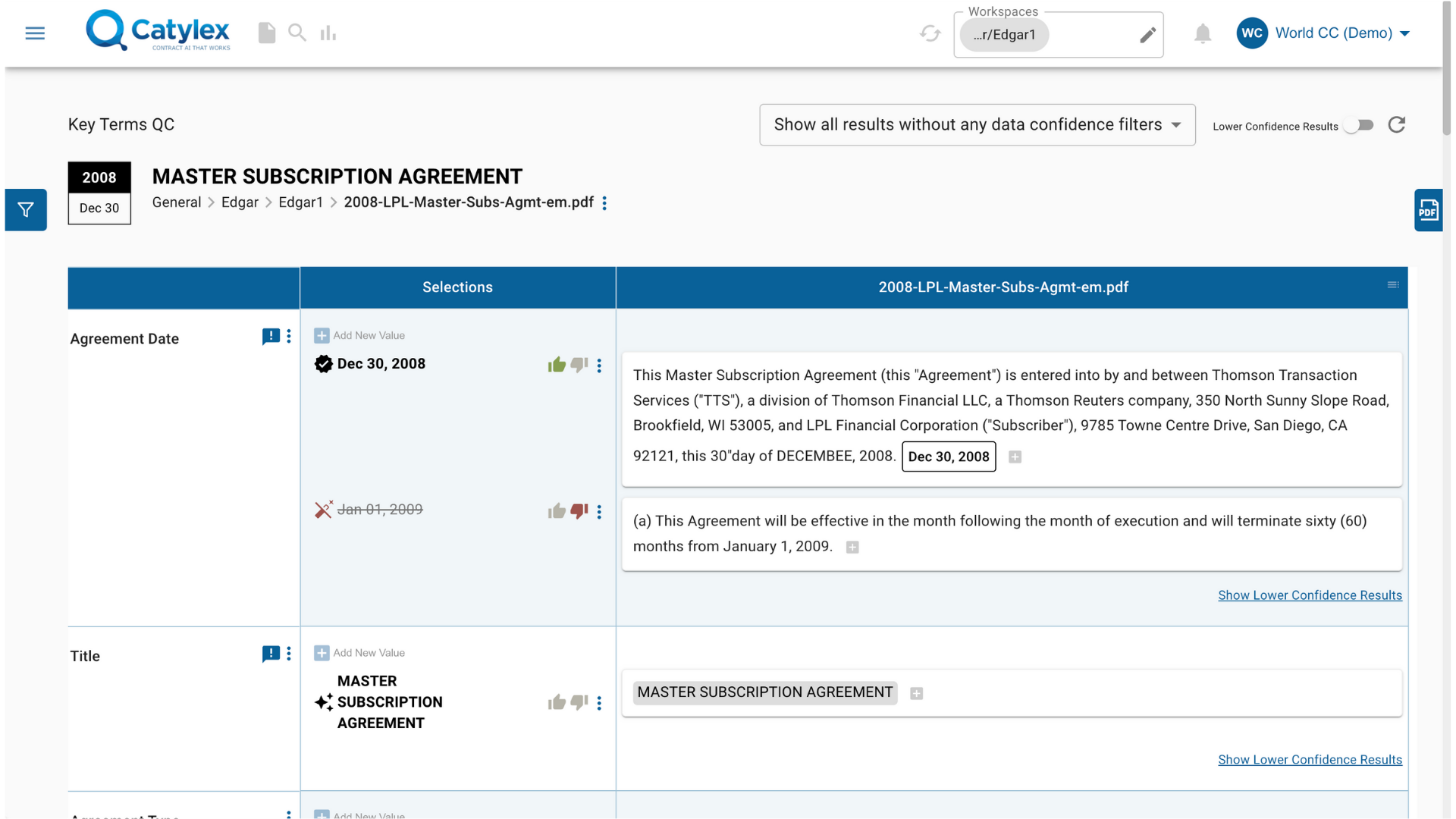Click the Selections column header
The height and width of the screenshot is (819, 1456).
[x=457, y=287]
